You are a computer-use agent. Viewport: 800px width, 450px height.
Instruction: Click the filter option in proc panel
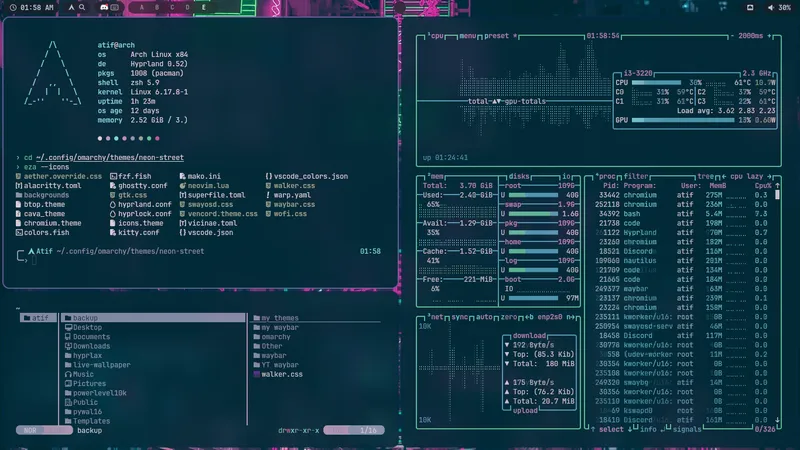pos(636,176)
